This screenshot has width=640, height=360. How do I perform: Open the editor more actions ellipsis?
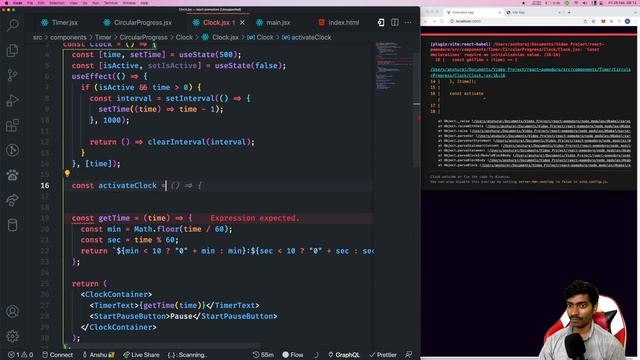click(408, 22)
